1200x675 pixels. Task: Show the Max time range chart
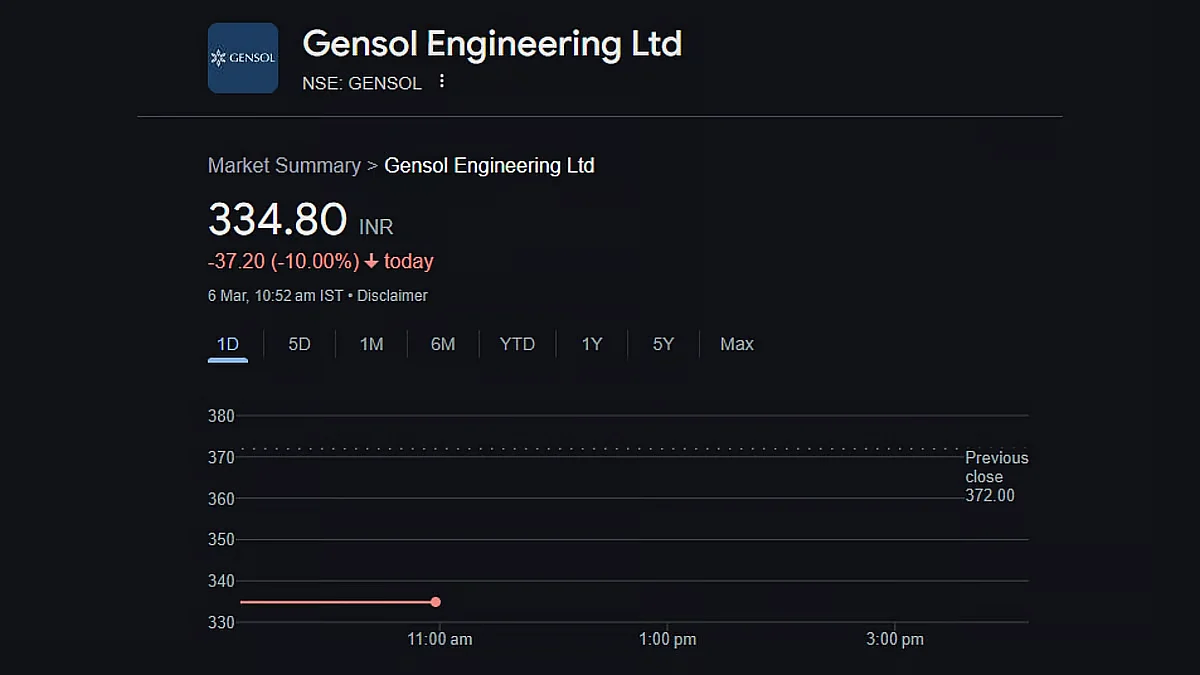pos(737,344)
